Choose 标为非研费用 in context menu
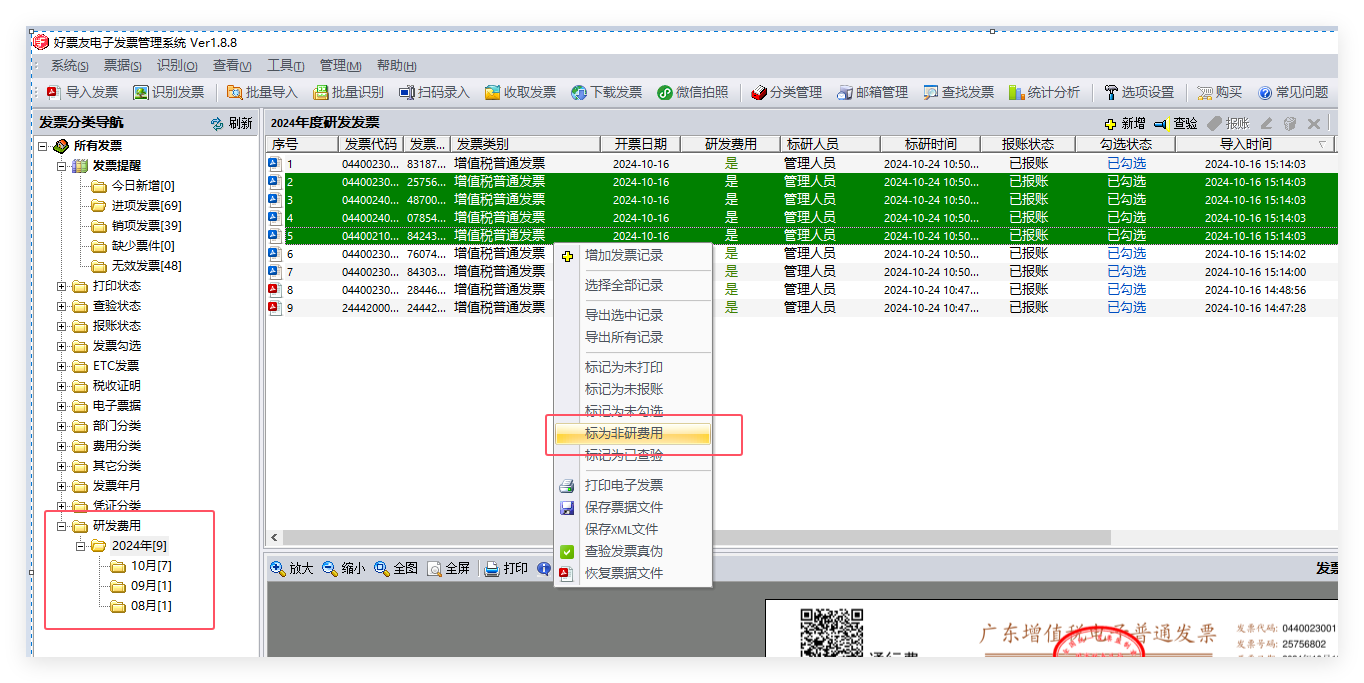Viewport: 1364px width, 683px height. point(633,434)
